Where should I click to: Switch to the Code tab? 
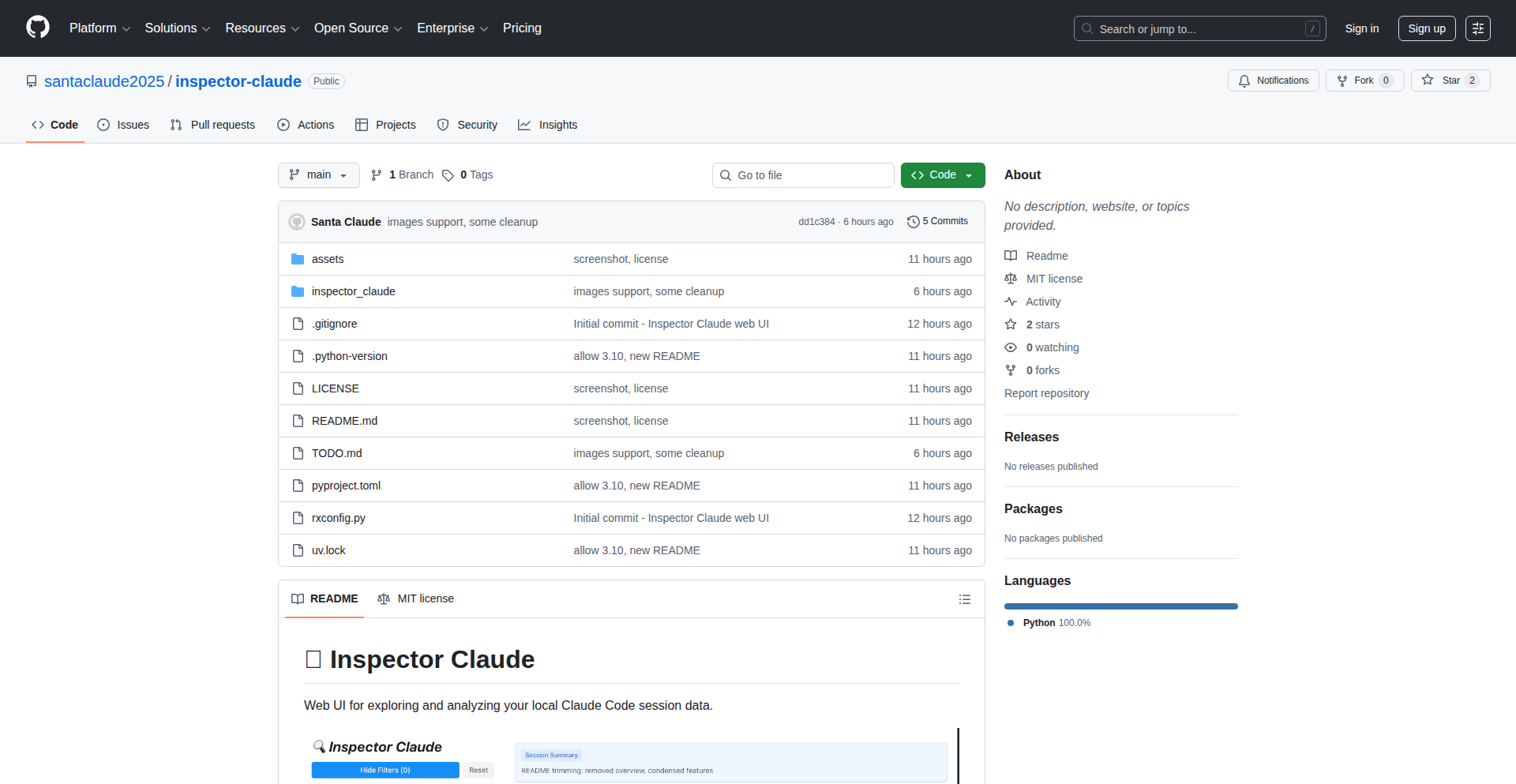55,125
